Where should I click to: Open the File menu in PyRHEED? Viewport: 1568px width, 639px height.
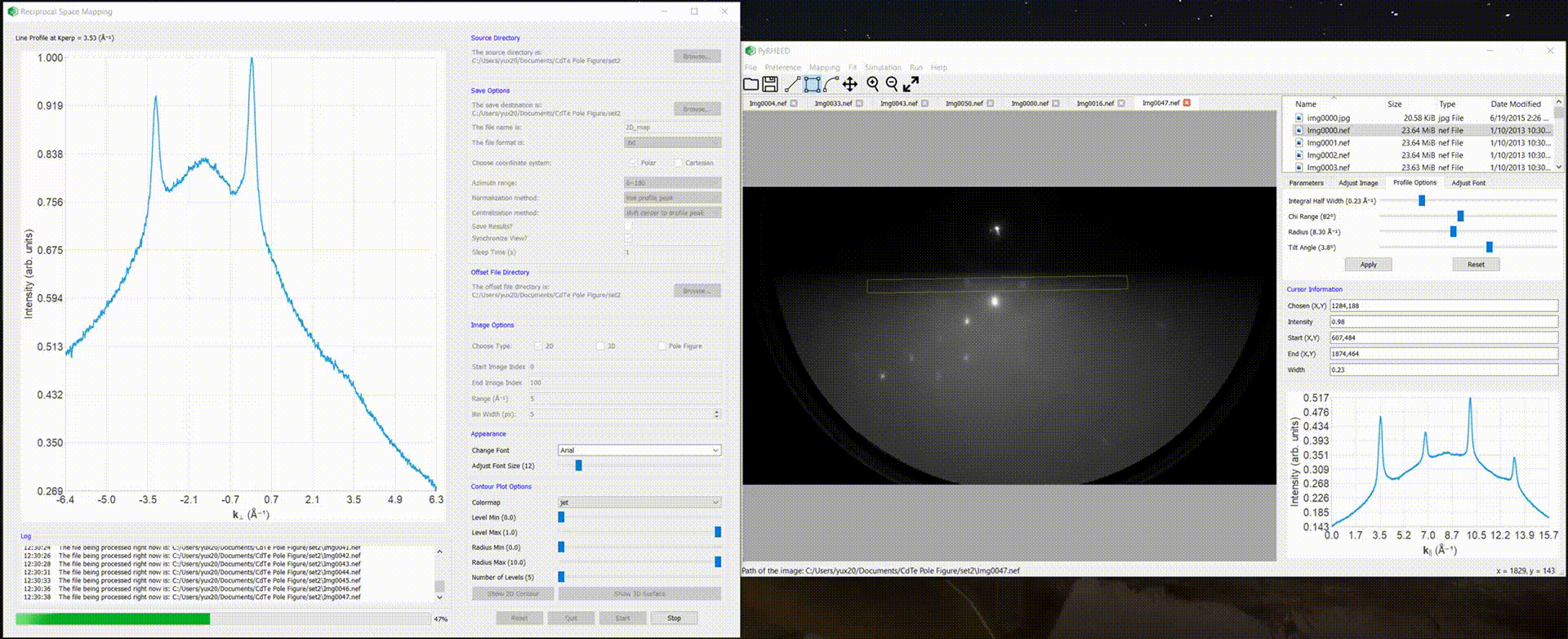(751, 68)
